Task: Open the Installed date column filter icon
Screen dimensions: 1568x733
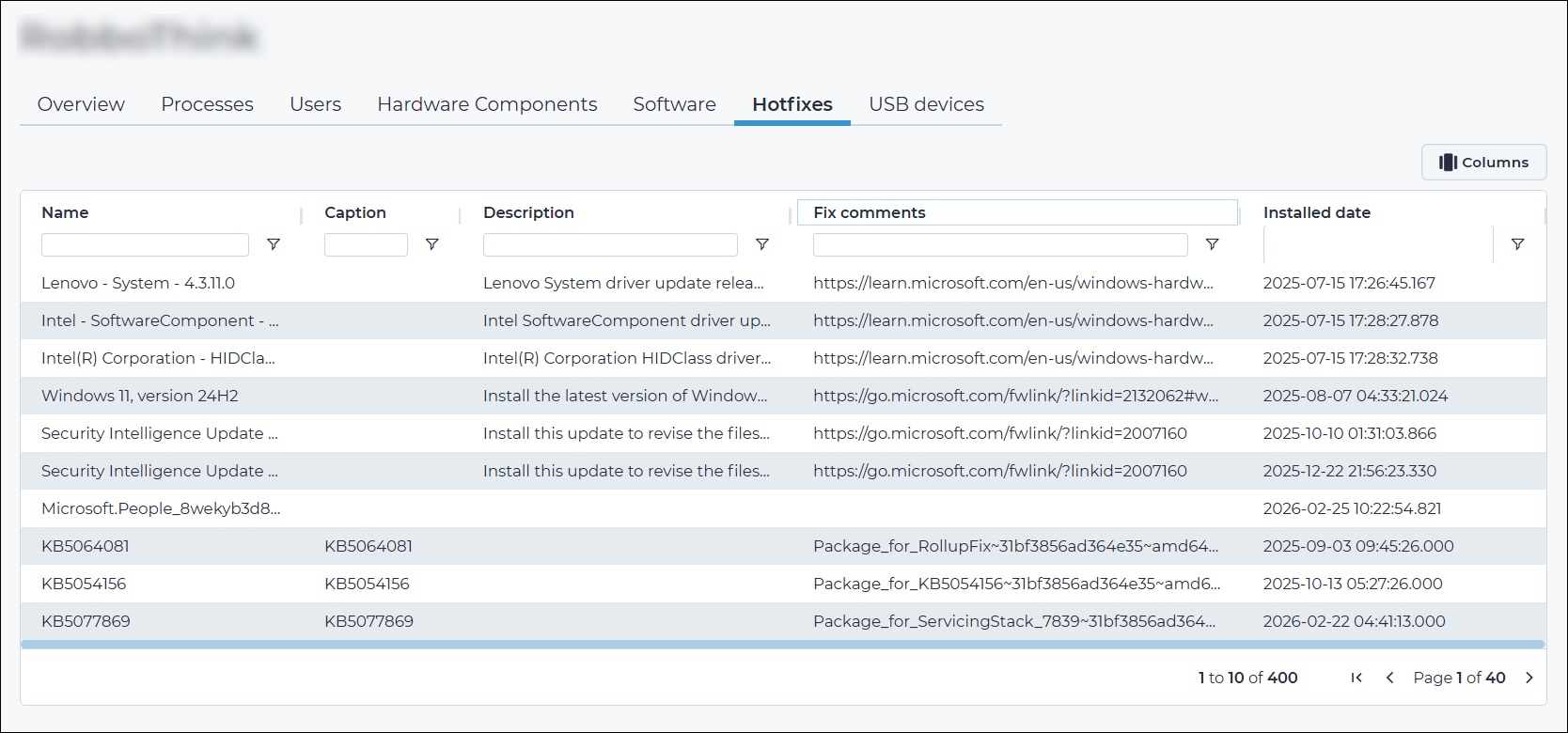Action: (x=1517, y=244)
